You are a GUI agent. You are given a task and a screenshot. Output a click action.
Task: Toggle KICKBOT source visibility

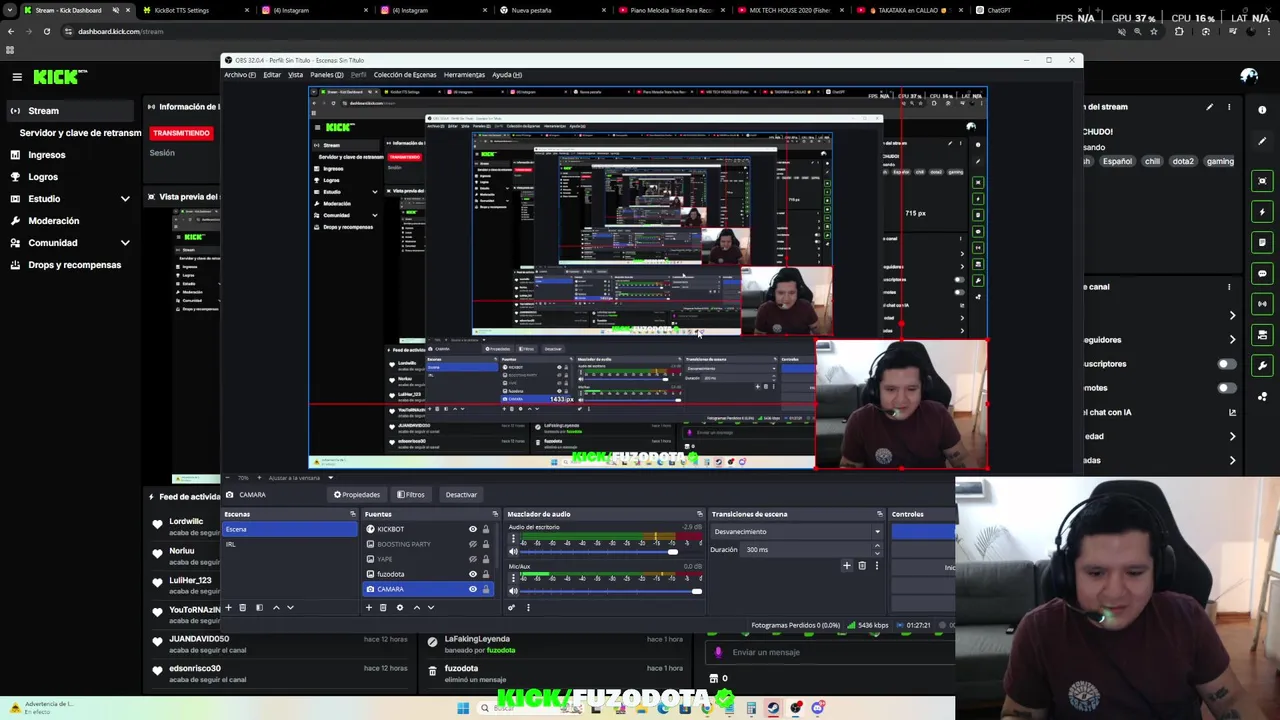(473, 529)
